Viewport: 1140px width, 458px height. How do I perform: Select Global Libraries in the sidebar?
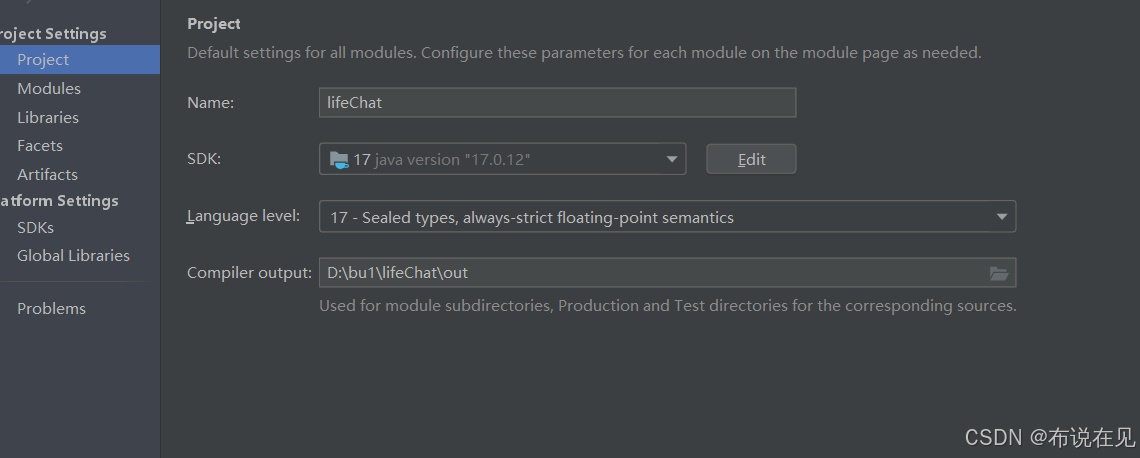point(73,256)
